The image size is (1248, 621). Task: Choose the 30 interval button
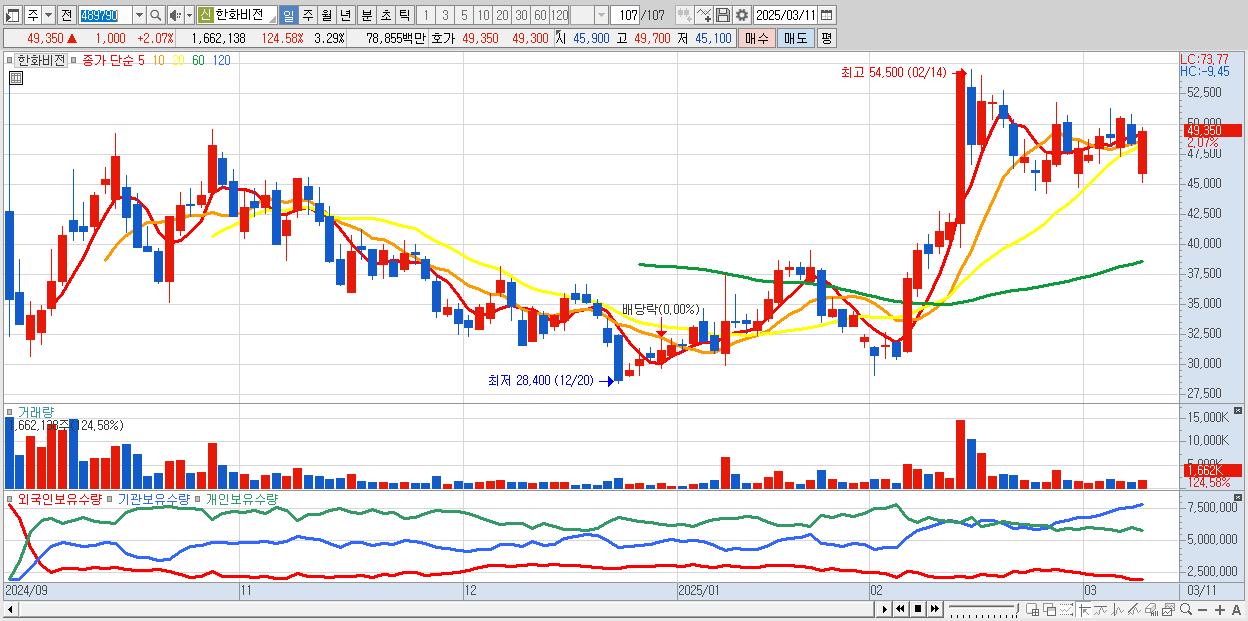pyautogui.click(x=521, y=15)
